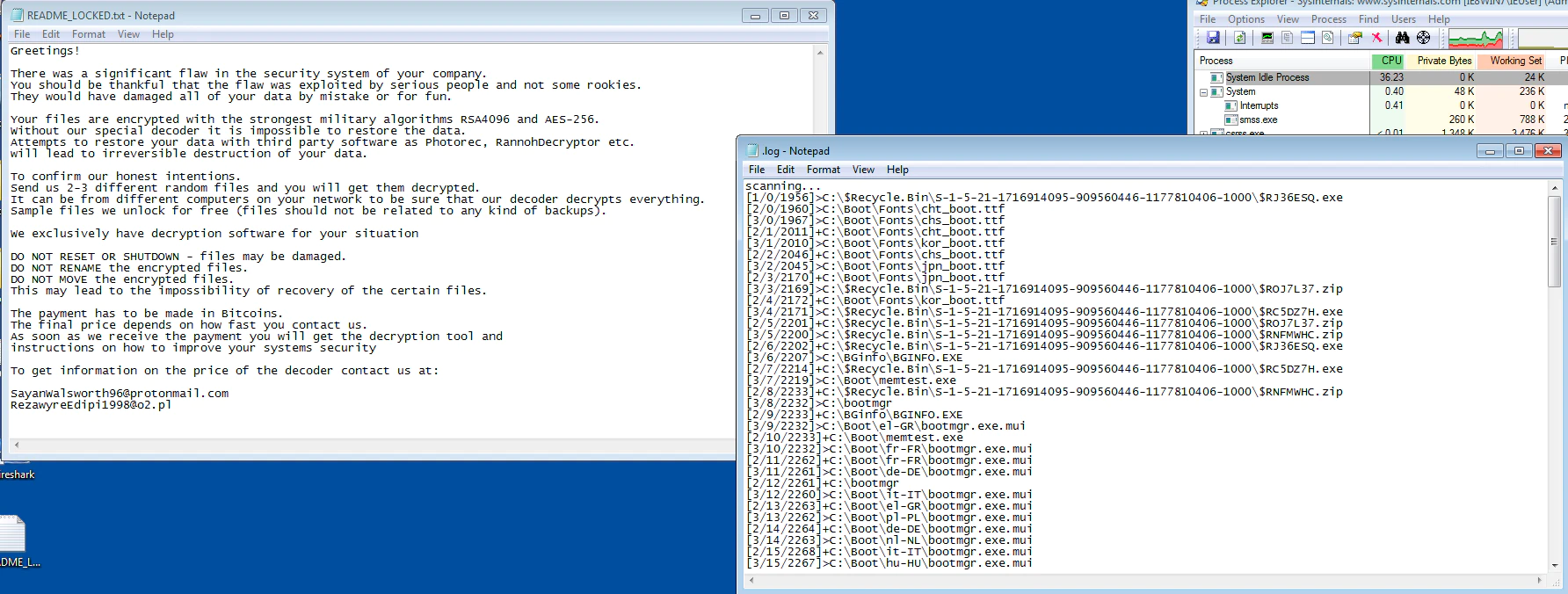Click the DLL/Handles view icon in toolbar
This screenshot has height=594, width=1568.
pos(1327,38)
